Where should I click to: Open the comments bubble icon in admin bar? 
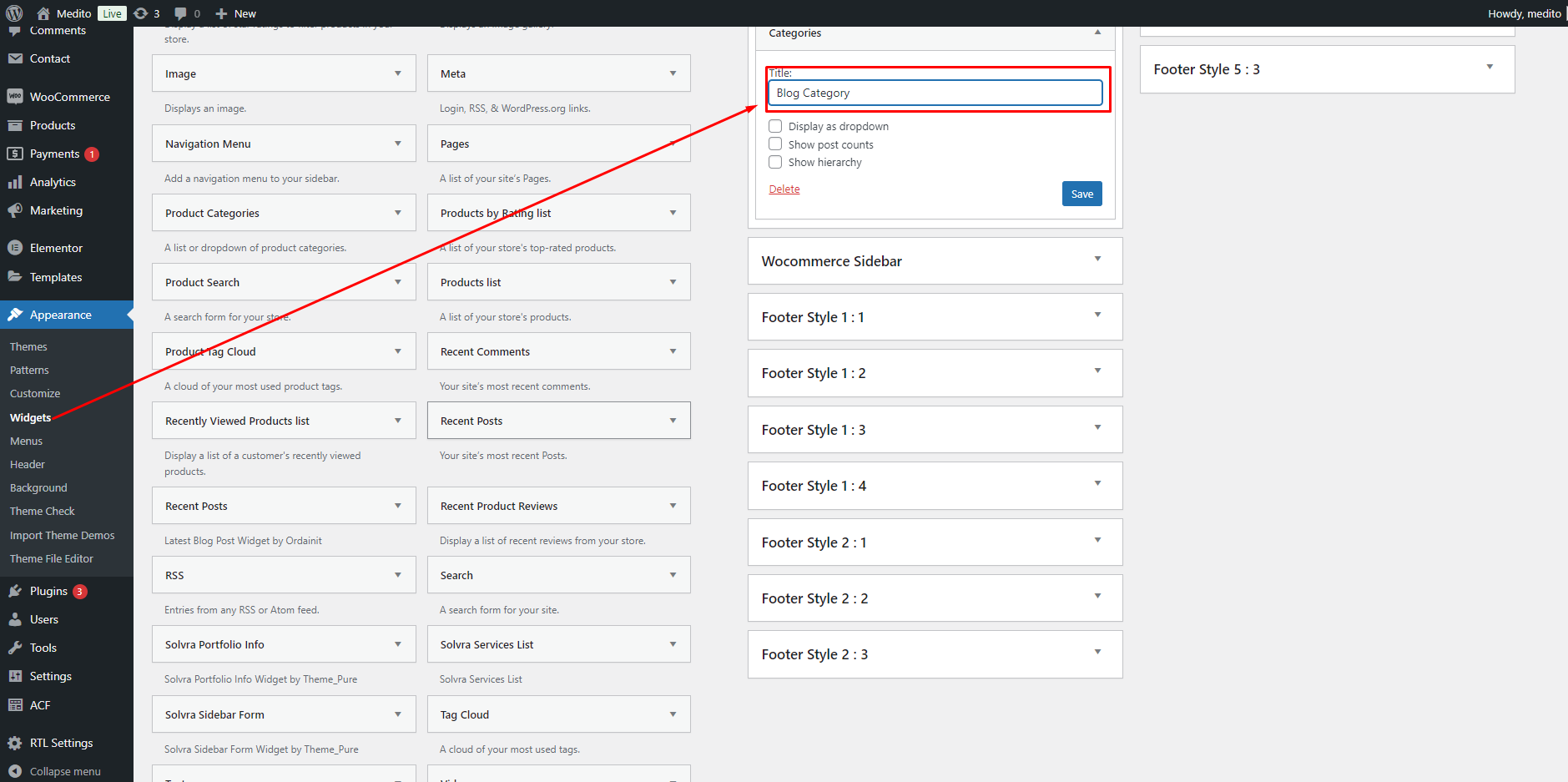180,13
